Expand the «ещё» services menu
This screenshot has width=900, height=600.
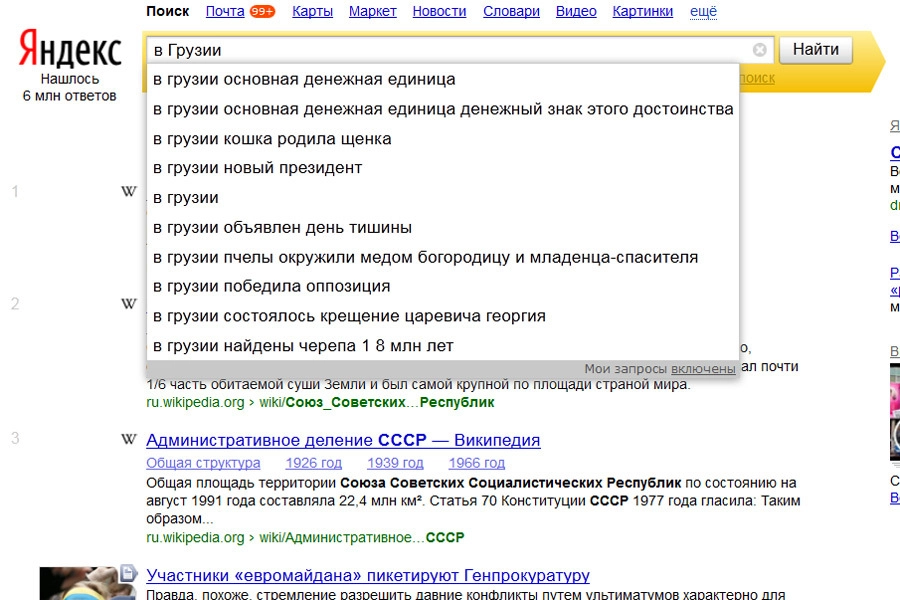(x=704, y=12)
